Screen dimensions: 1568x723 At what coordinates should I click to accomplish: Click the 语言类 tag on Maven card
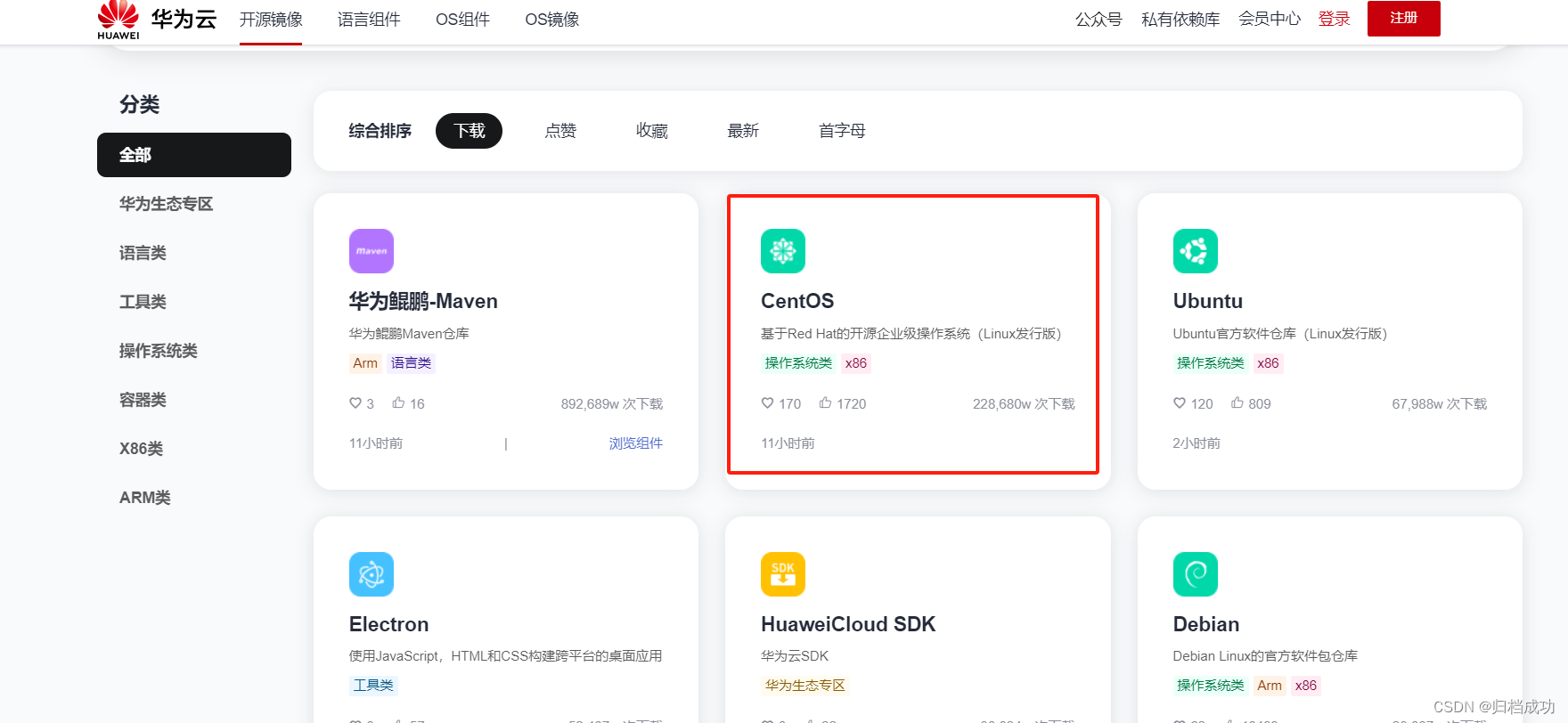point(412,363)
